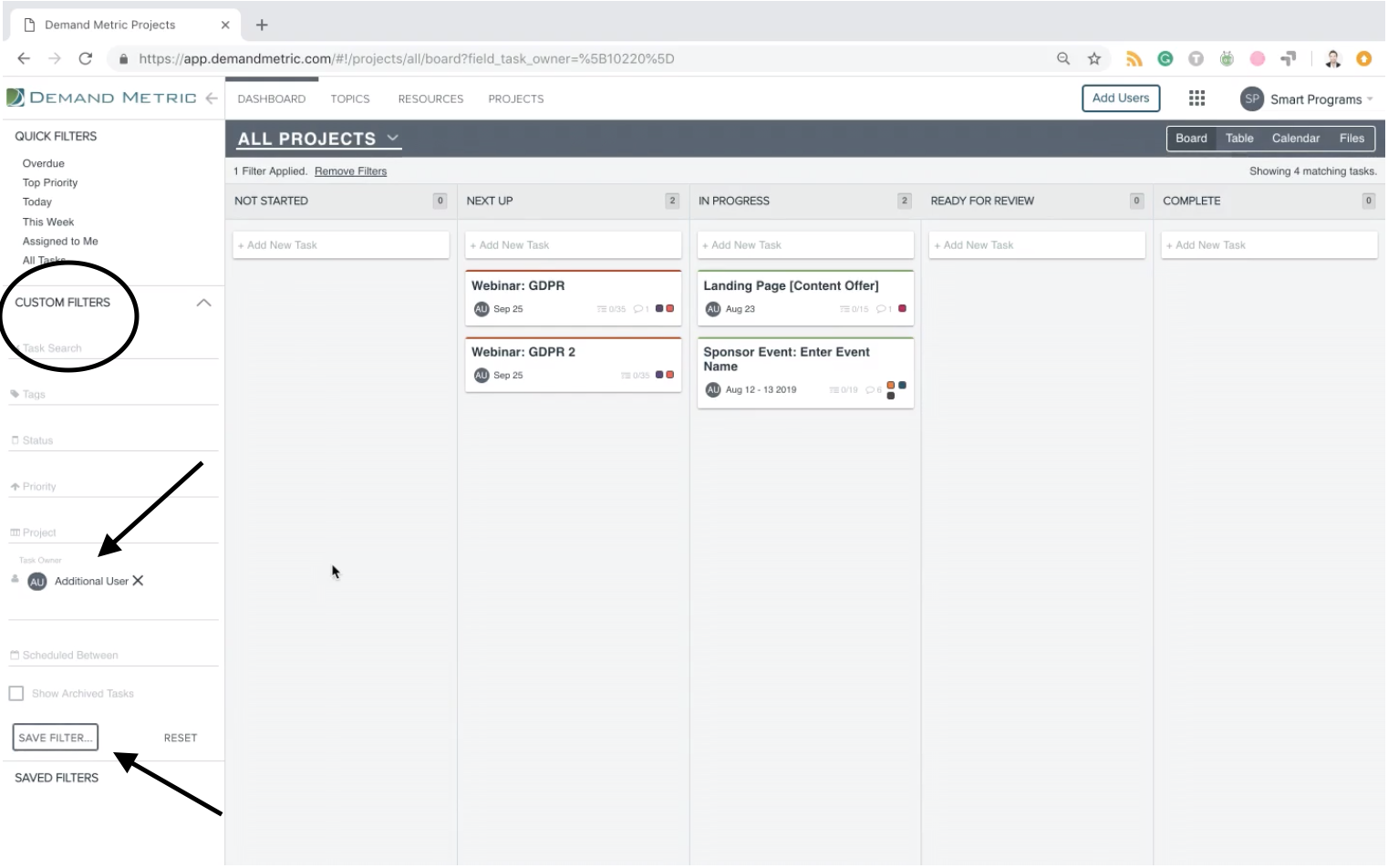Bookmark page with the star icon
1388x868 pixels.
pyautogui.click(x=1094, y=58)
